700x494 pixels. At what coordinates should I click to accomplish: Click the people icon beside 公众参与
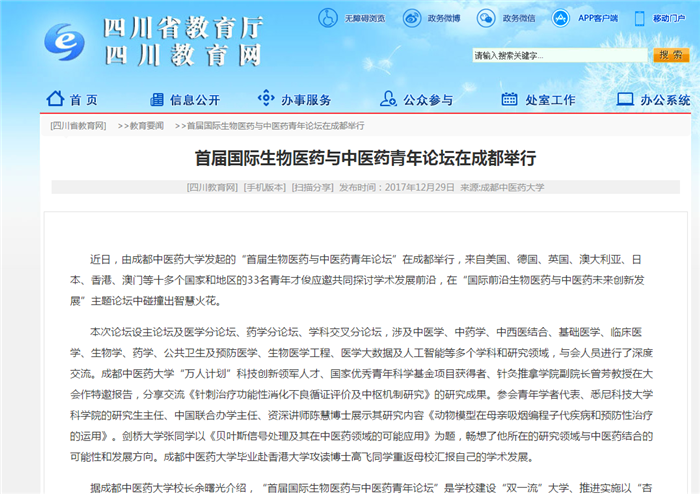388,100
